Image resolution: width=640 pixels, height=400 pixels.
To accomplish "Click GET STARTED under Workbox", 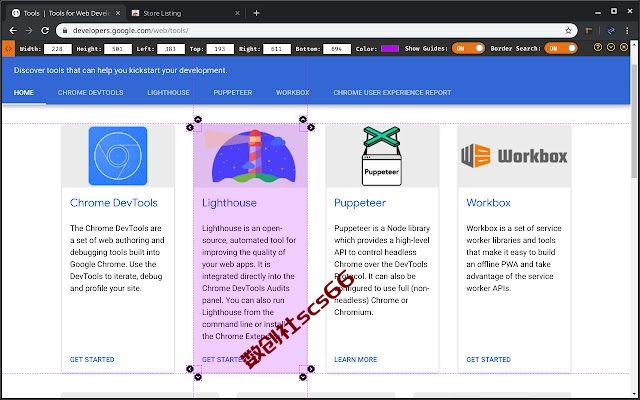I will pos(488,360).
